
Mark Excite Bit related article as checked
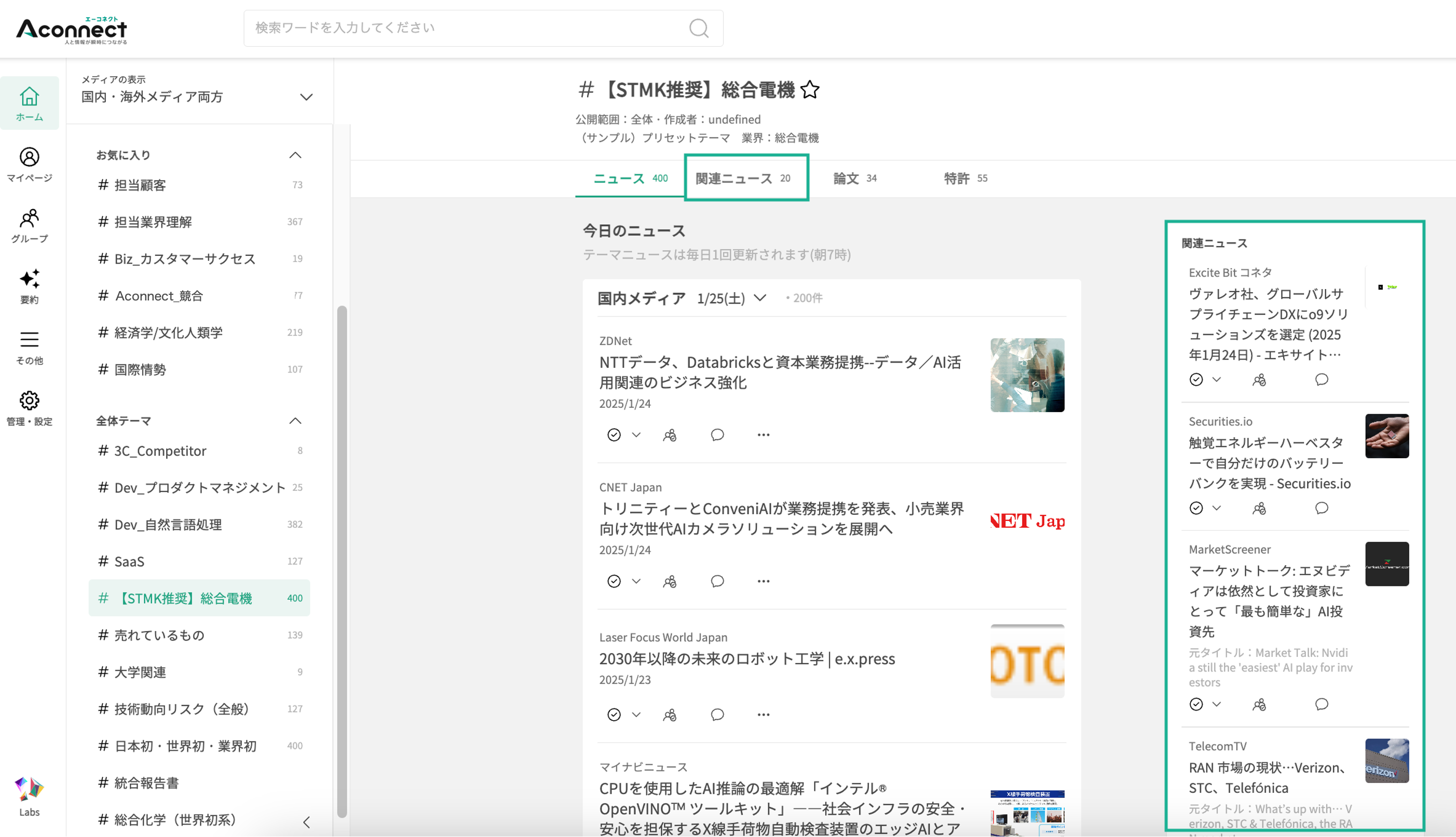[1196, 380]
